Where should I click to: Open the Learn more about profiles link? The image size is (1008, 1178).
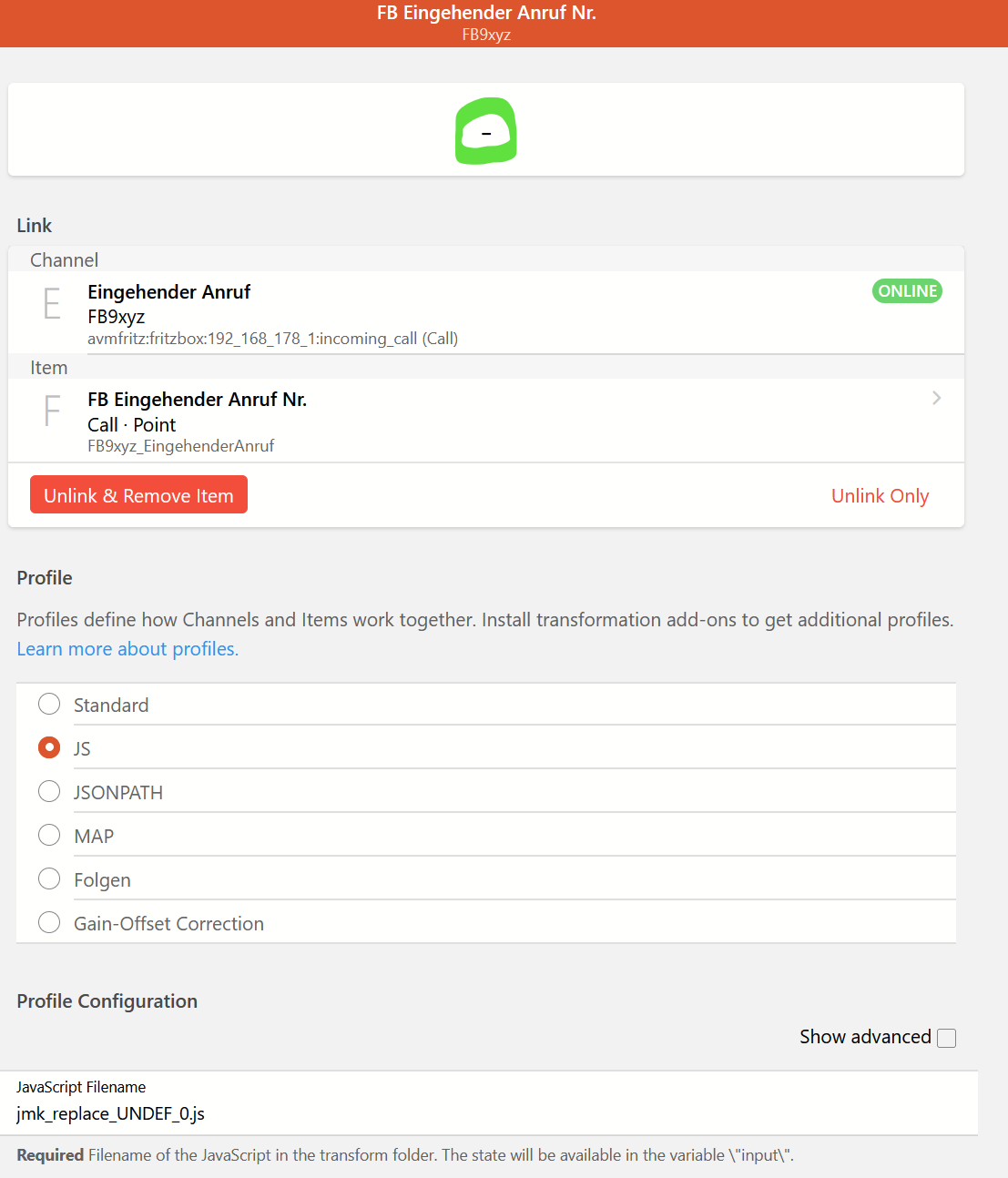coord(127,649)
